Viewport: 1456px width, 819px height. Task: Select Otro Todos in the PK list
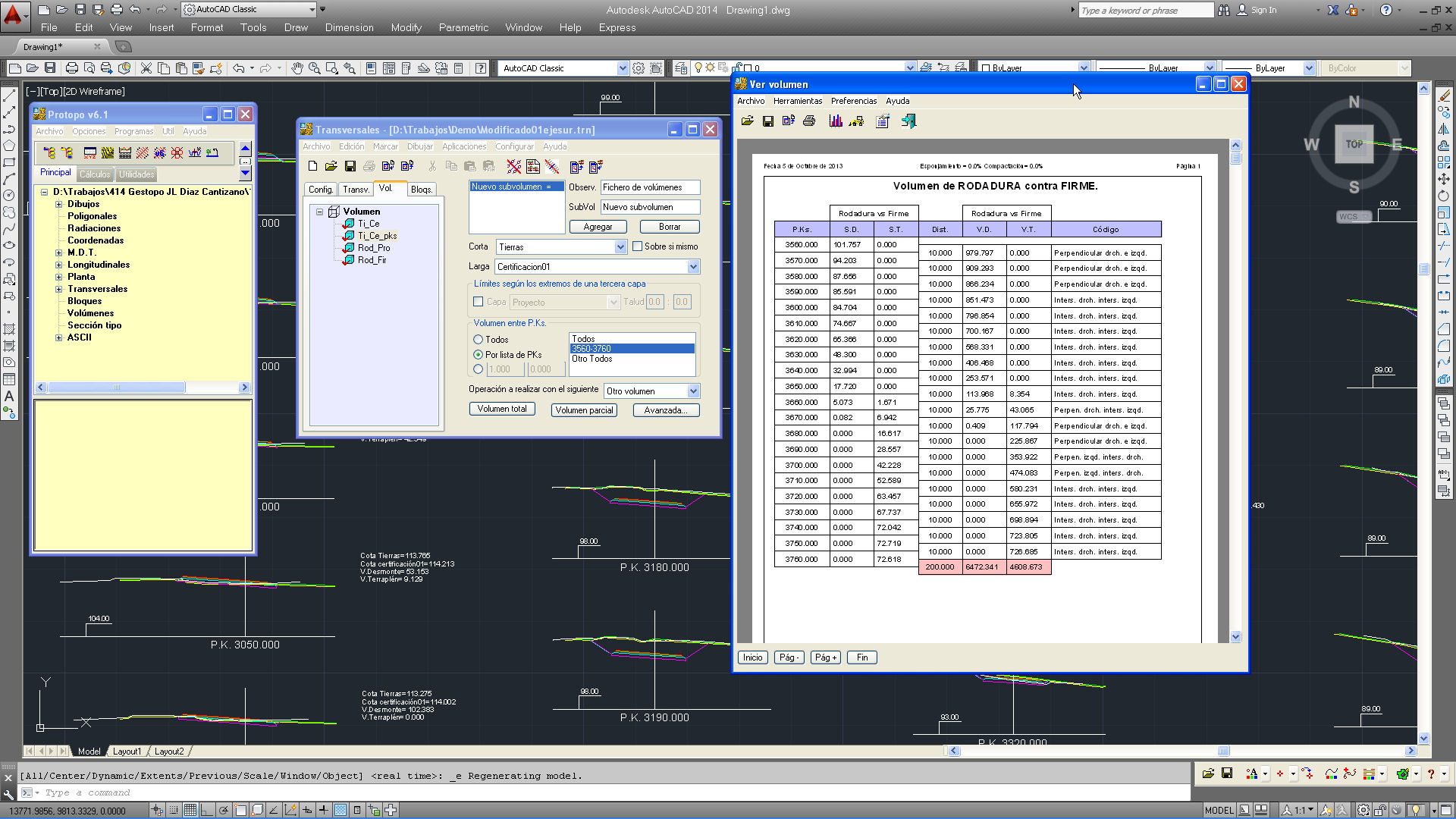click(591, 359)
